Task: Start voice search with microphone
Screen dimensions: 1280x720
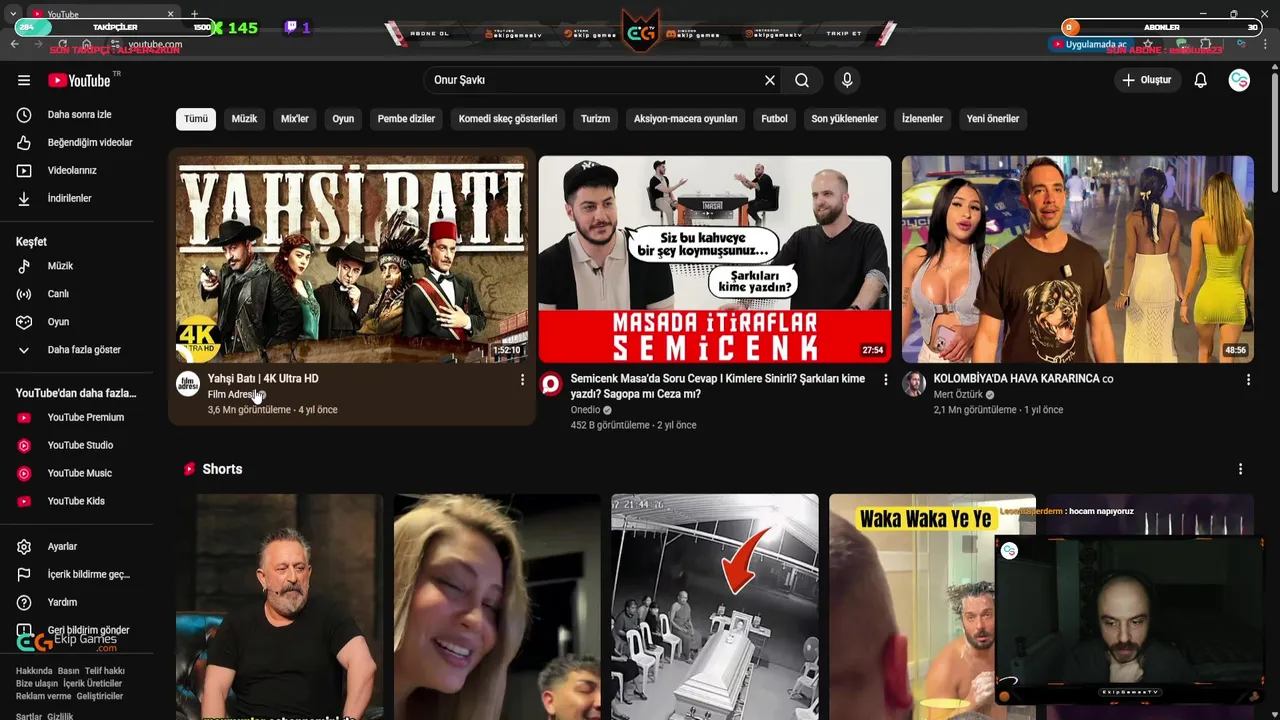Action: [847, 80]
